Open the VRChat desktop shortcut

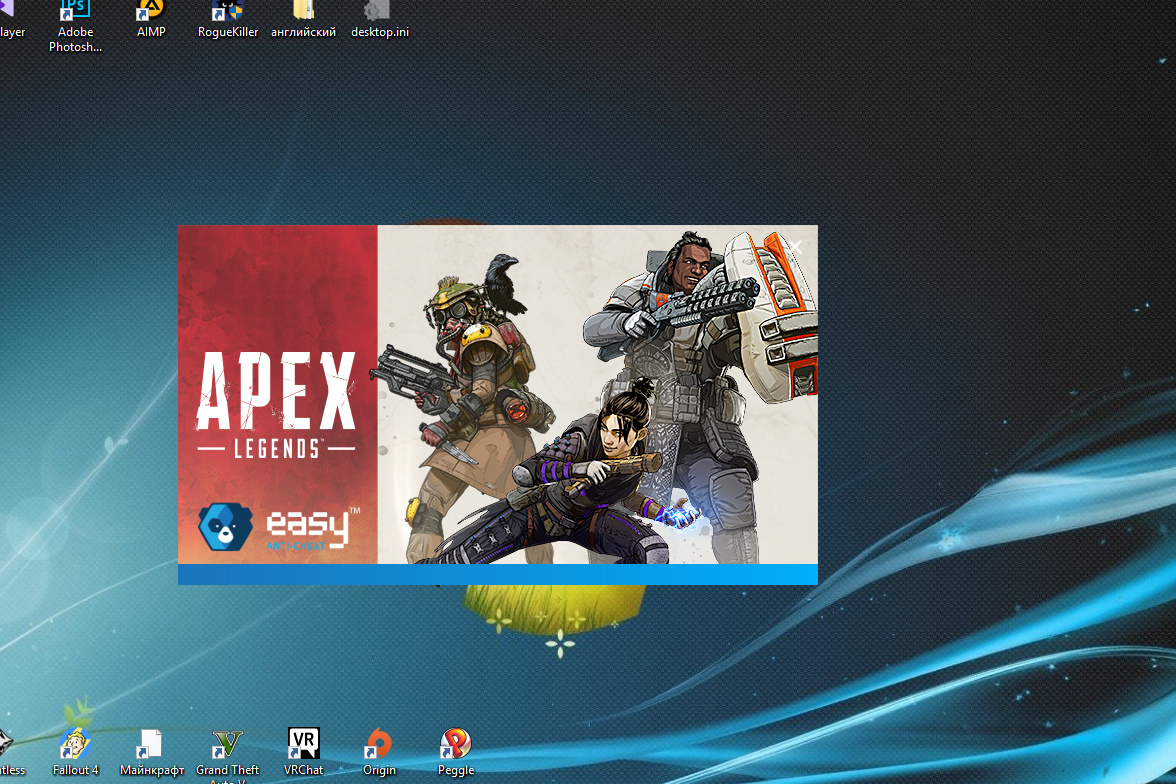coord(304,752)
